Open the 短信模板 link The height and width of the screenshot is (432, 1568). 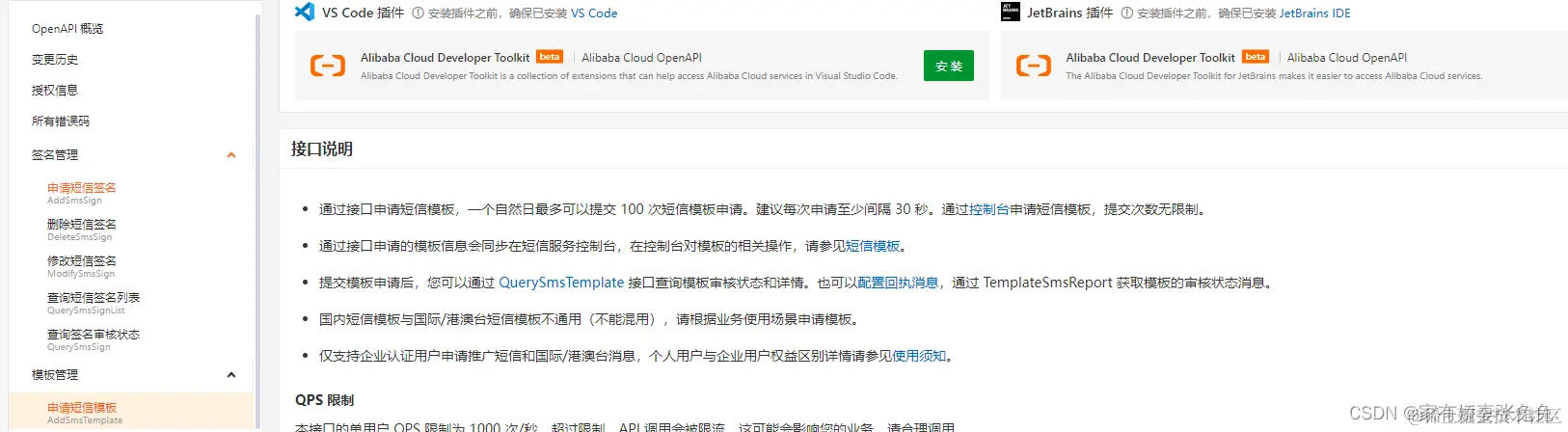point(873,246)
